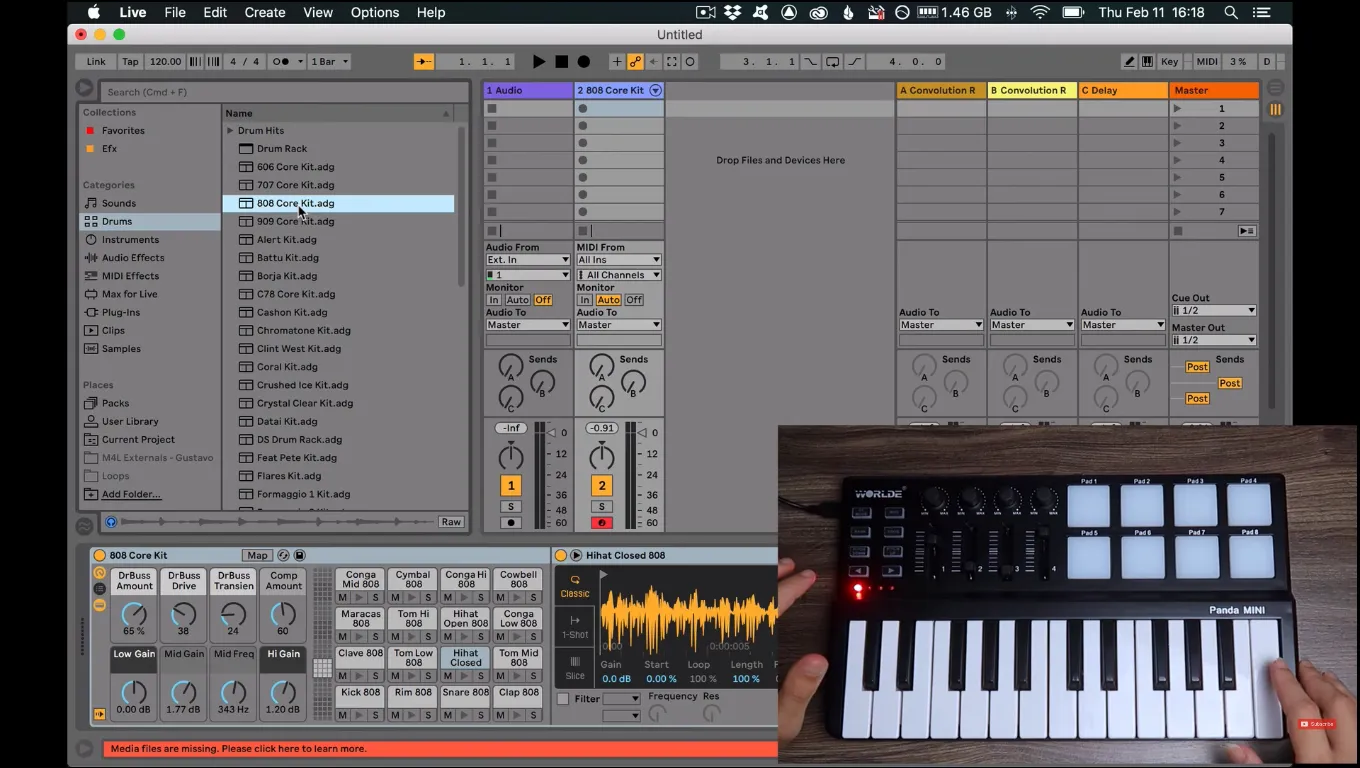
Task: Toggle Draw Mode pencil icon
Action: click(1129, 61)
